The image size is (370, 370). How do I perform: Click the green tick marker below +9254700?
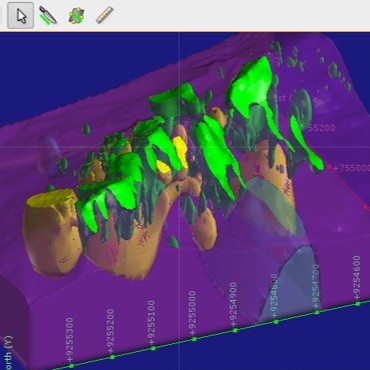tap(317, 312)
